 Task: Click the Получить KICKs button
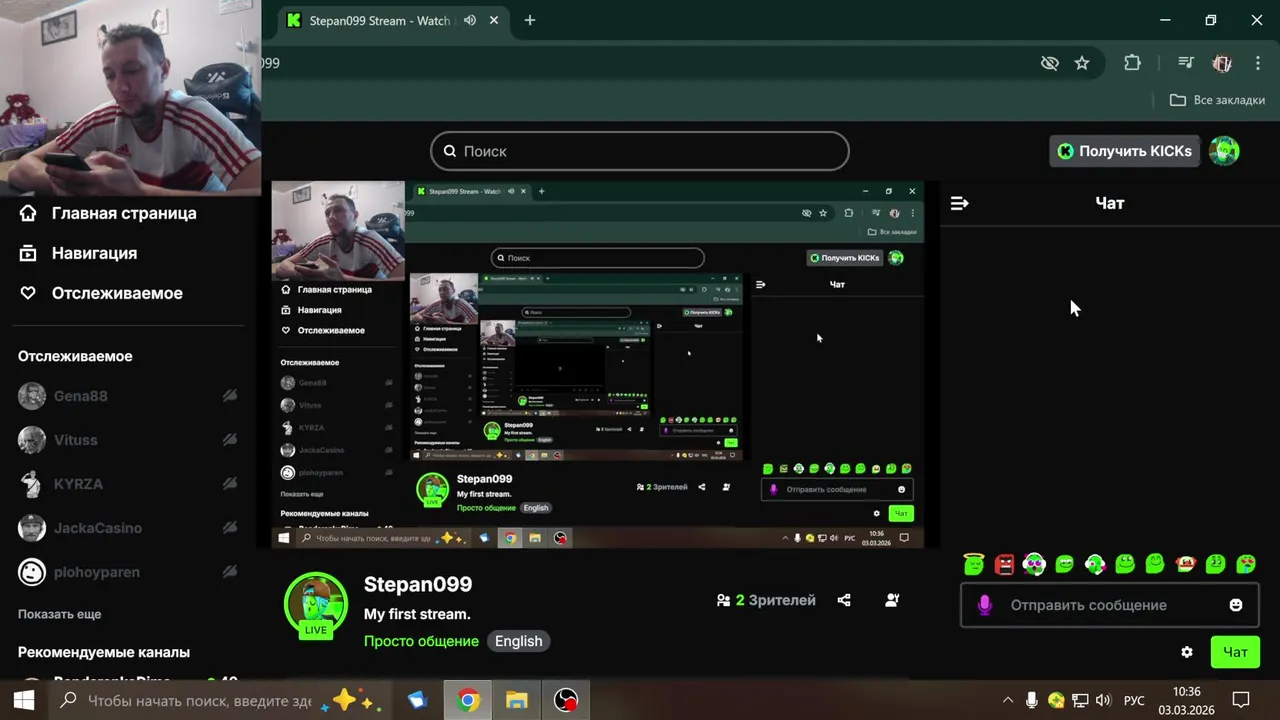(1124, 151)
